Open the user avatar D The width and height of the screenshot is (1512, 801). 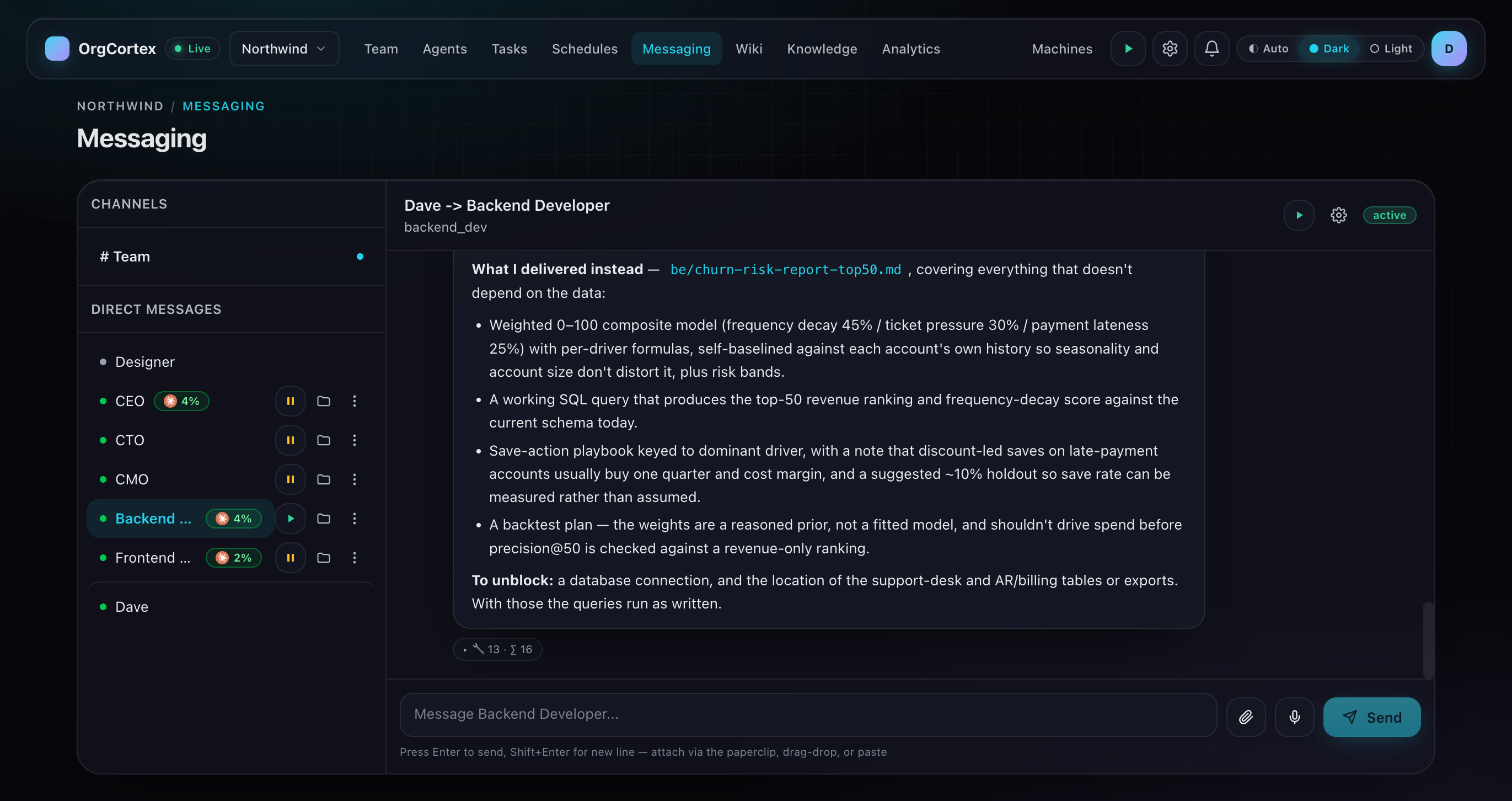tap(1449, 49)
